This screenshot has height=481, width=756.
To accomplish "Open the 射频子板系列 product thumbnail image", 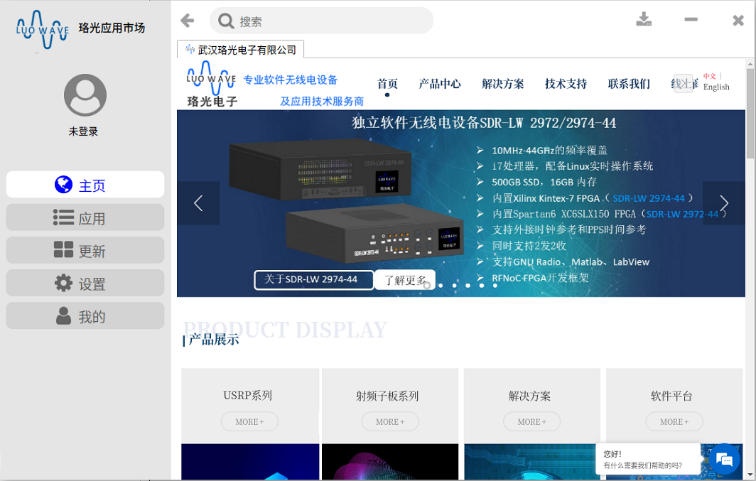I will click(390, 461).
